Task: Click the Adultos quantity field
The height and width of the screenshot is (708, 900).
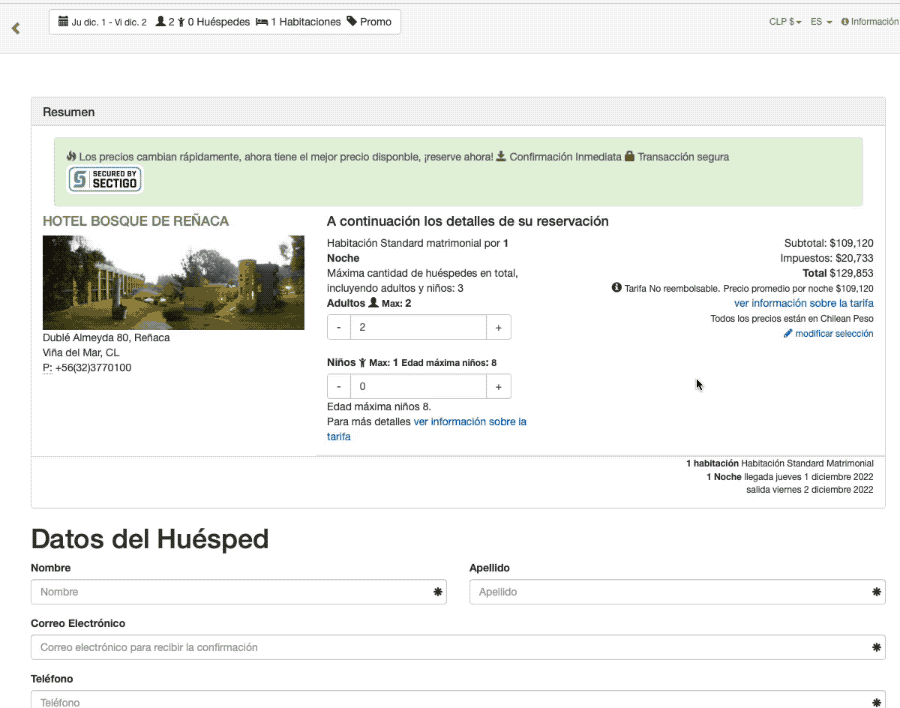Action: [x=418, y=327]
